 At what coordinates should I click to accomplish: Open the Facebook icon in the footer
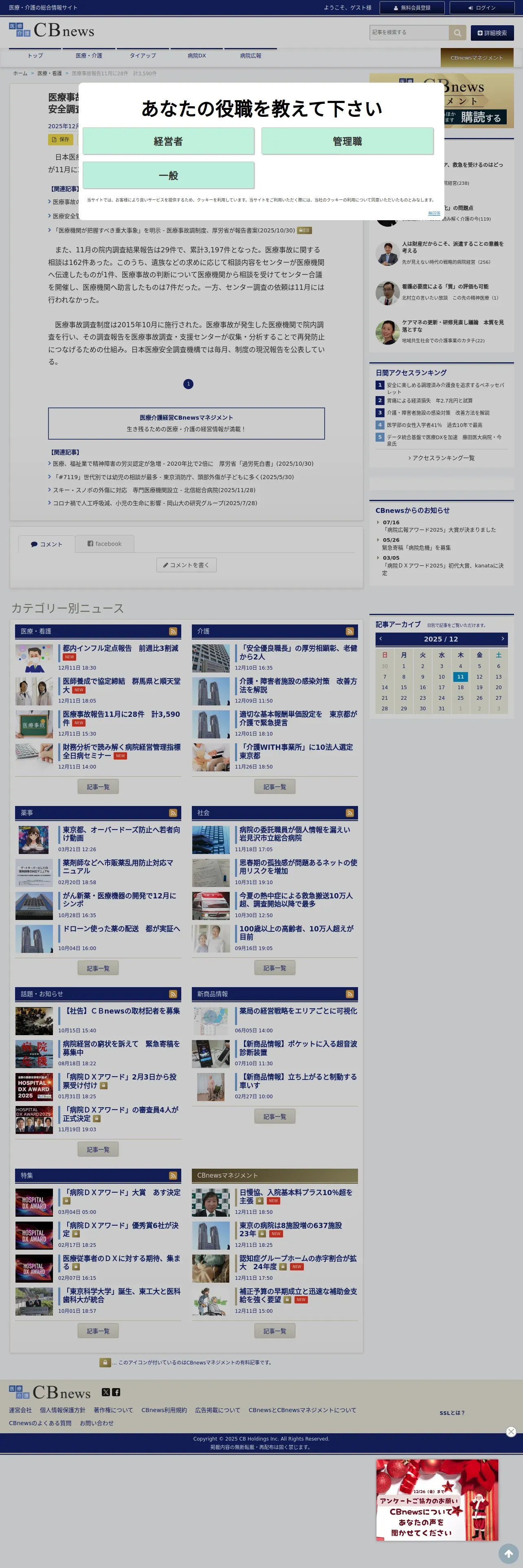tap(116, 1392)
